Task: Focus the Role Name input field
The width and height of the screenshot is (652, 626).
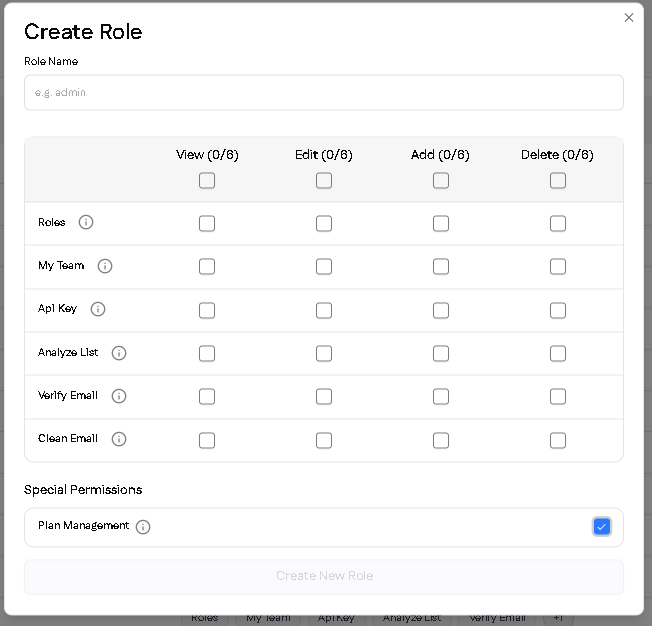Action: tap(324, 92)
